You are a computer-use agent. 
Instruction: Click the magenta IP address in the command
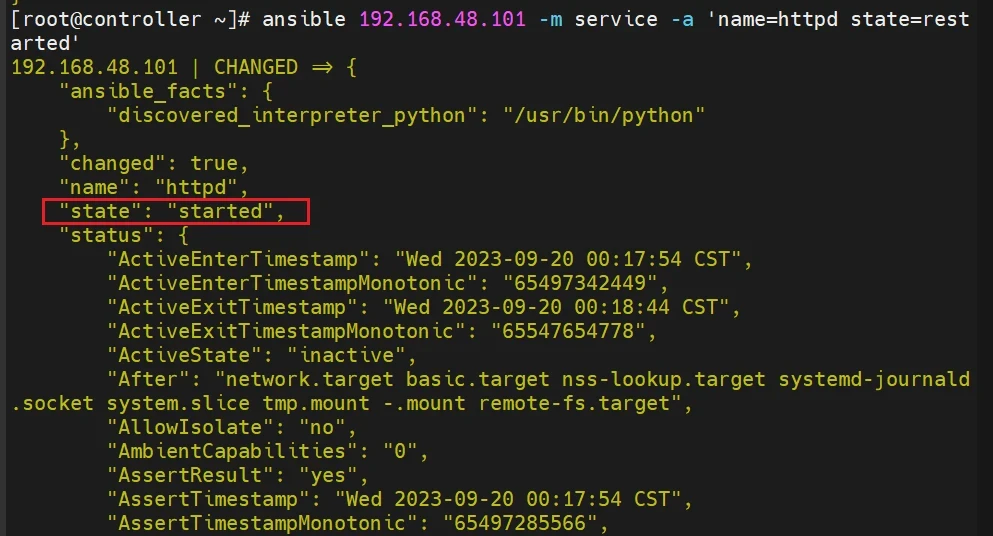[x=442, y=19]
